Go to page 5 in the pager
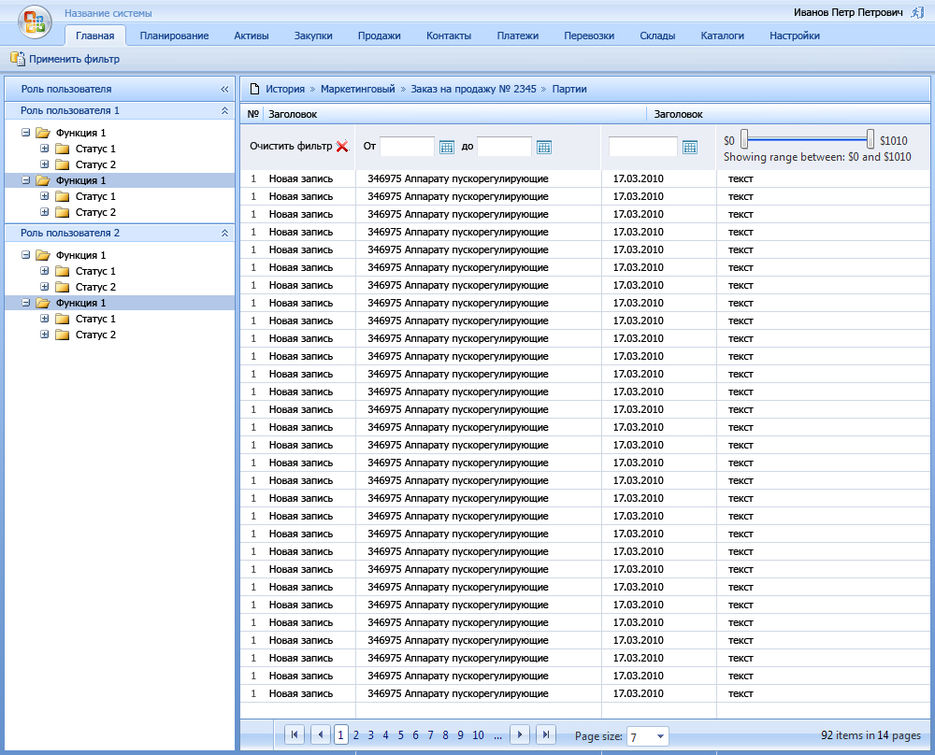The height and width of the screenshot is (755, 935). pos(401,735)
